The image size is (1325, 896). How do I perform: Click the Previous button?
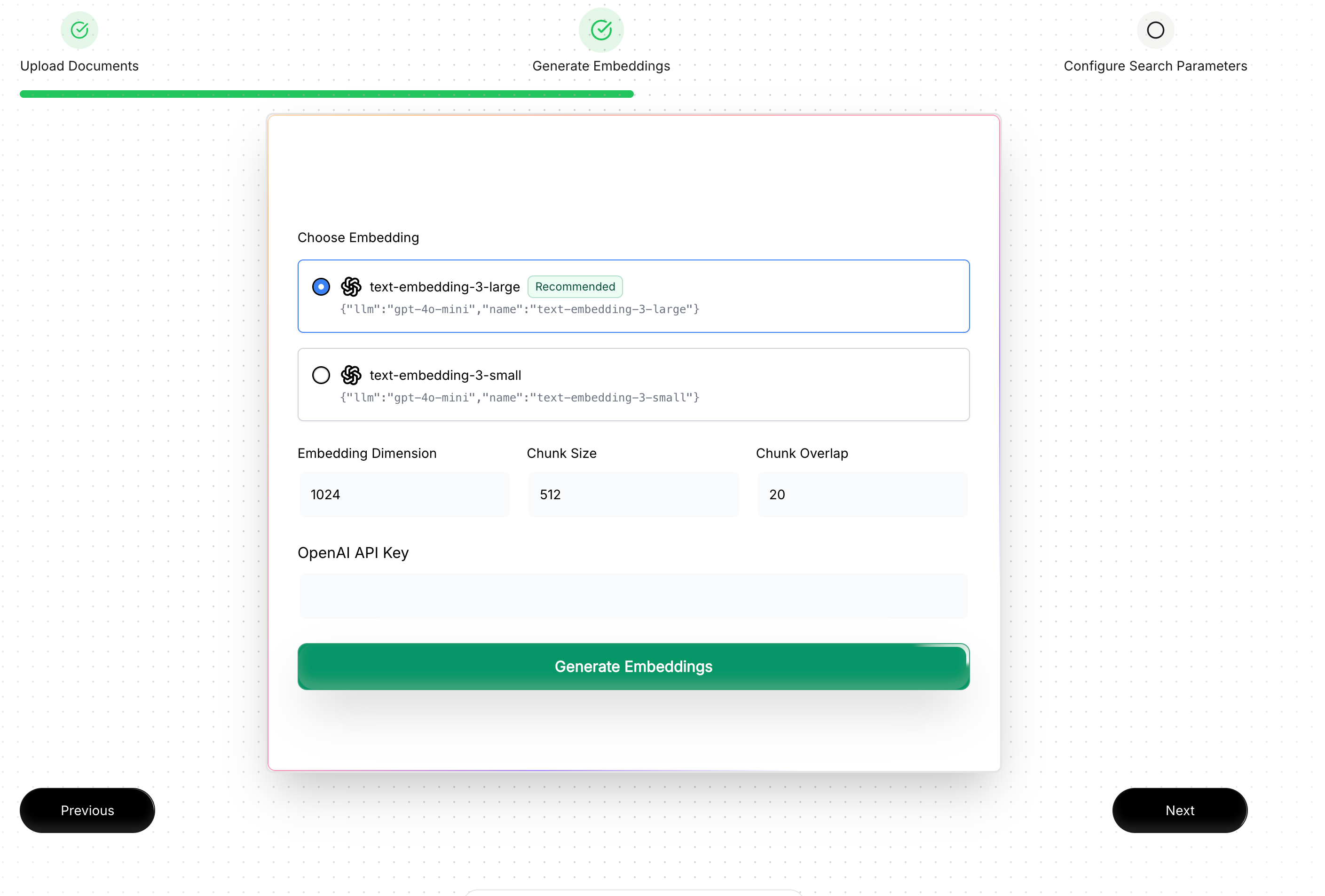click(x=87, y=810)
